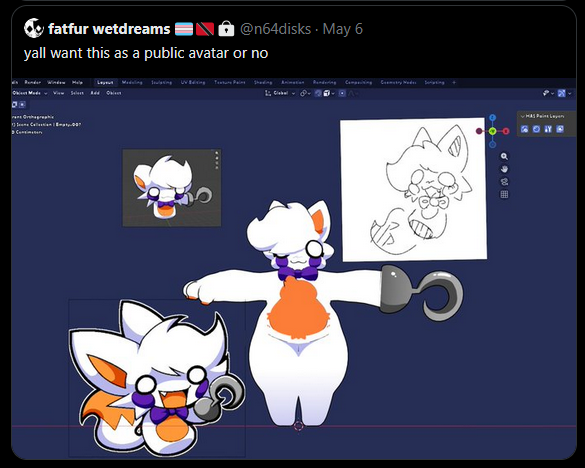Select the gray hook hand on the model
The height and width of the screenshot is (468, 585).
[422, 294]
